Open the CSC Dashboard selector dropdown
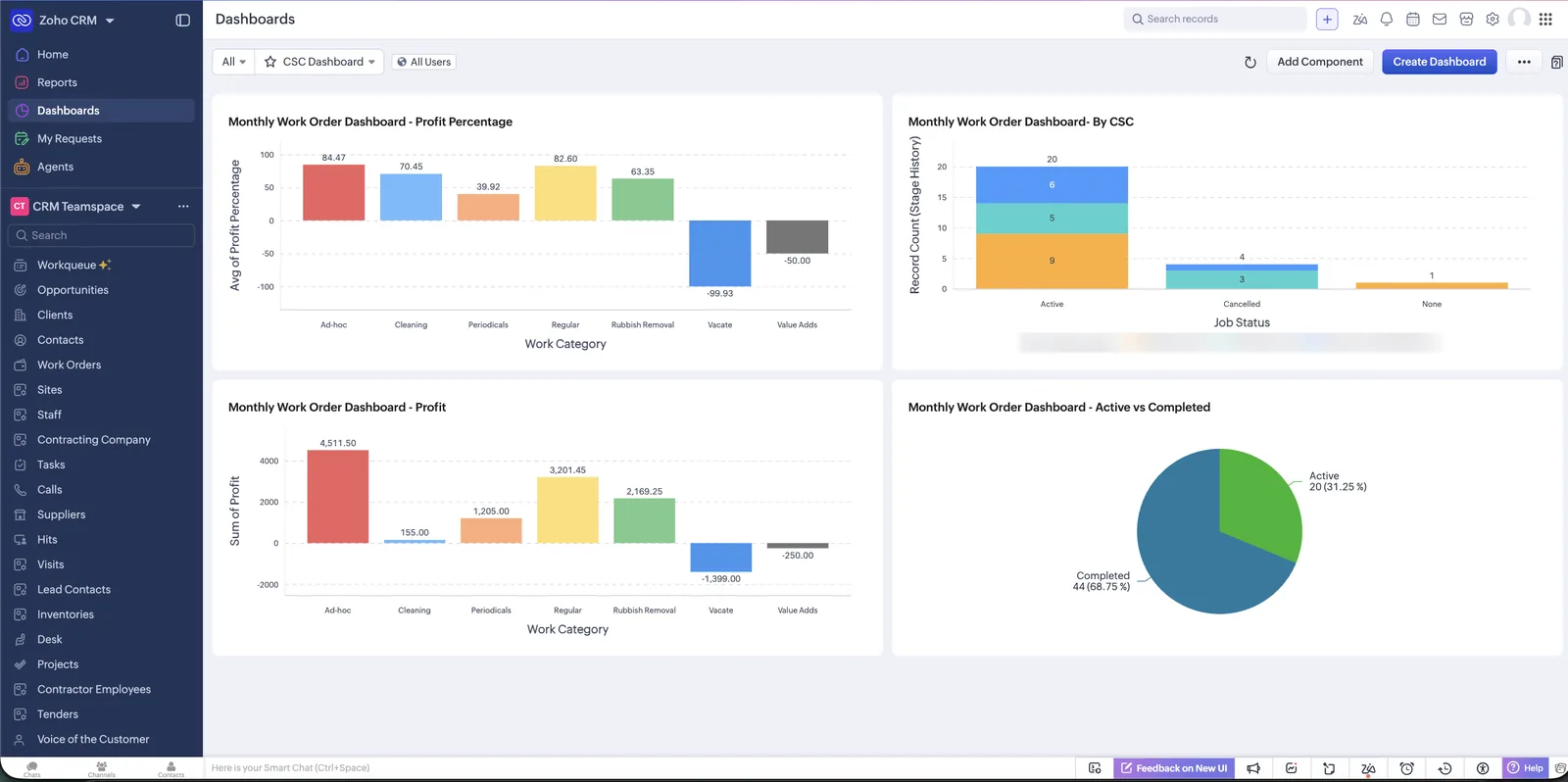Screen dimensions: 1568x782 (x=319, y=62)
